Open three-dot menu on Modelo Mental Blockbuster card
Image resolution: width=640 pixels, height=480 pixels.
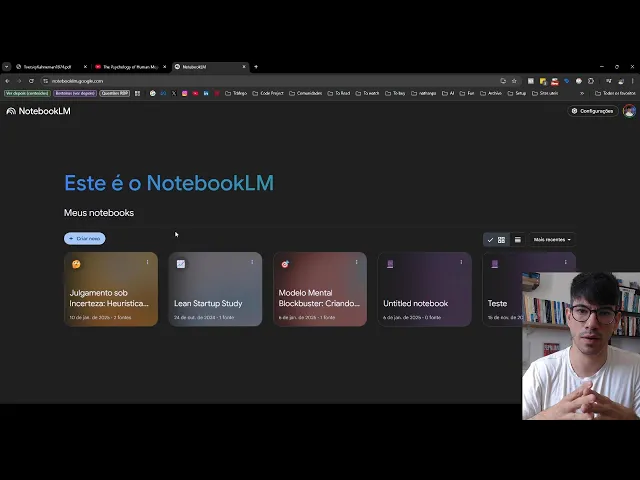pyautogui.click(x=356, y=262)
